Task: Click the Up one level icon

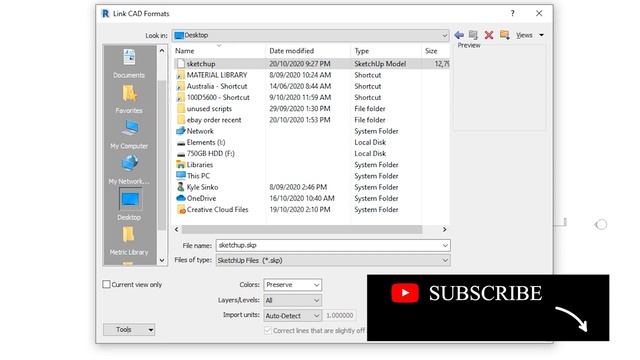Action: [473, 35]
